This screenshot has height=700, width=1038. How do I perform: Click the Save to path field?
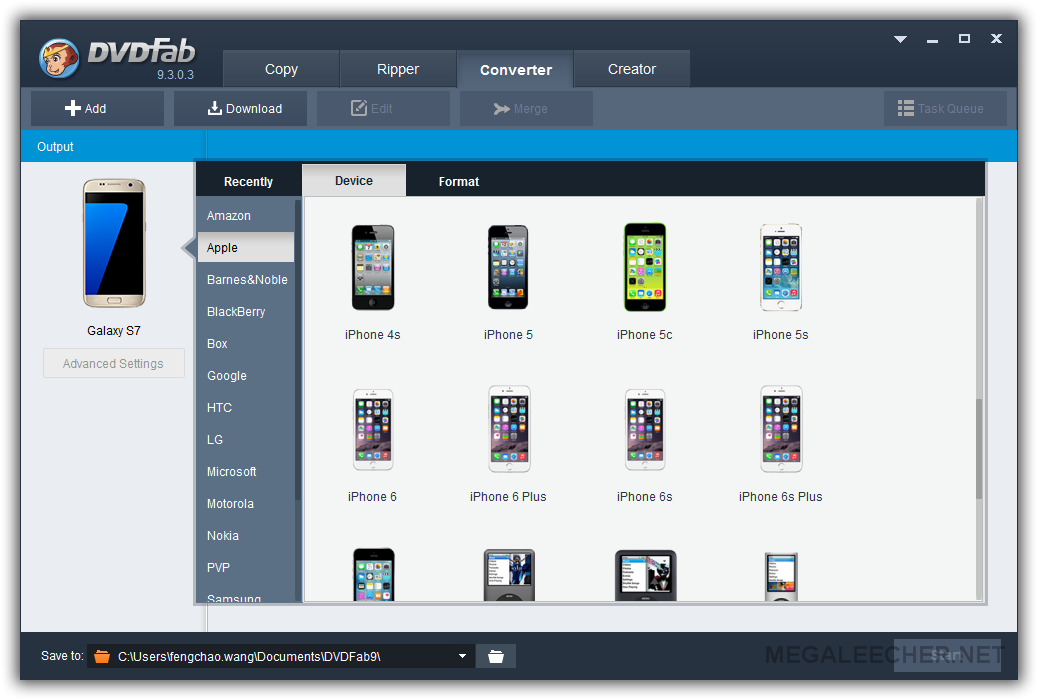[x=281, y=656]
